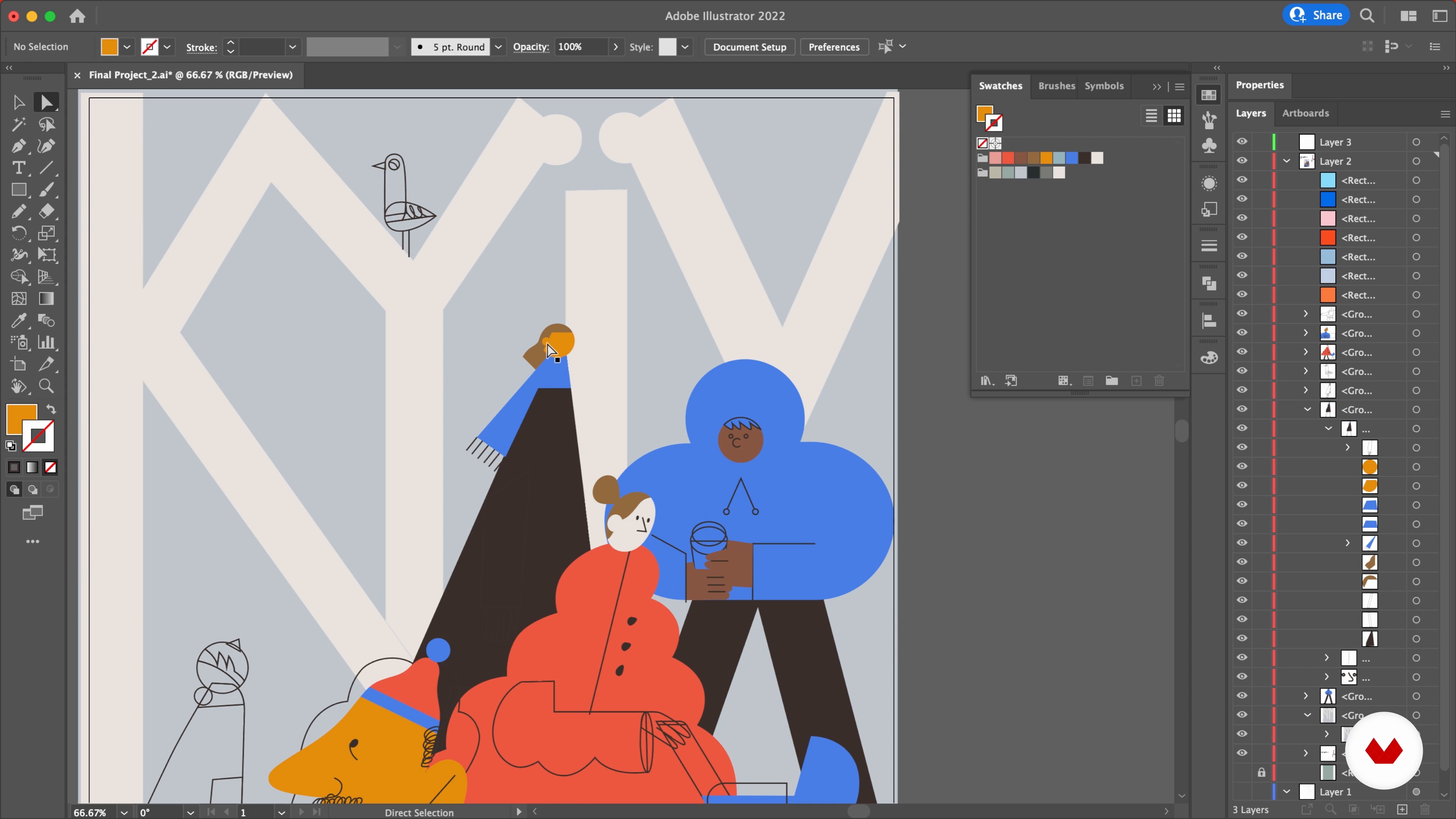Hide the orange circle path sublayer
This screenshot has width=1456, height=819.
pyautogui.click(x=1242, y=466)
